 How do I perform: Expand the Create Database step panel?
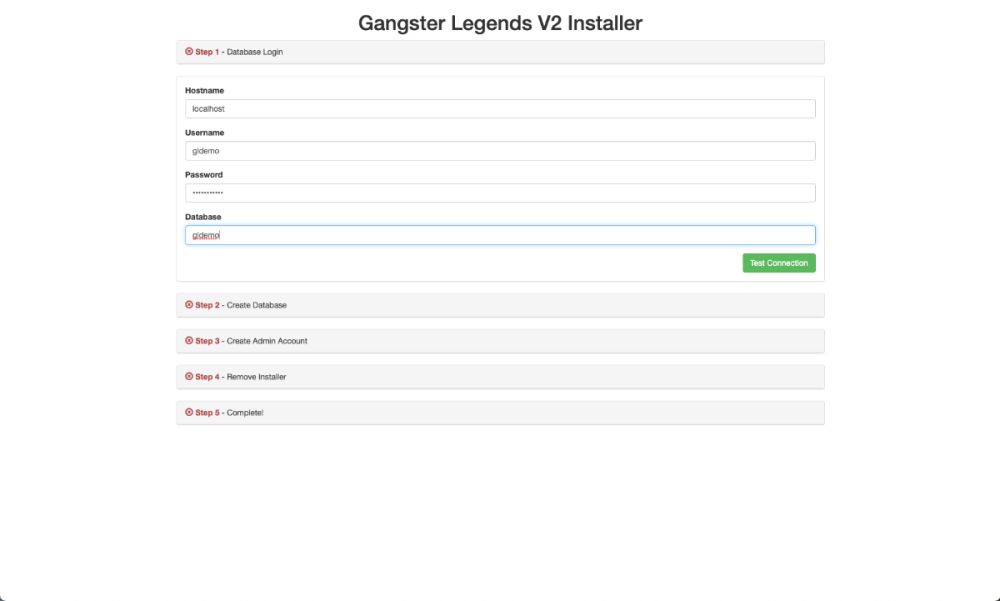point(500,305)
